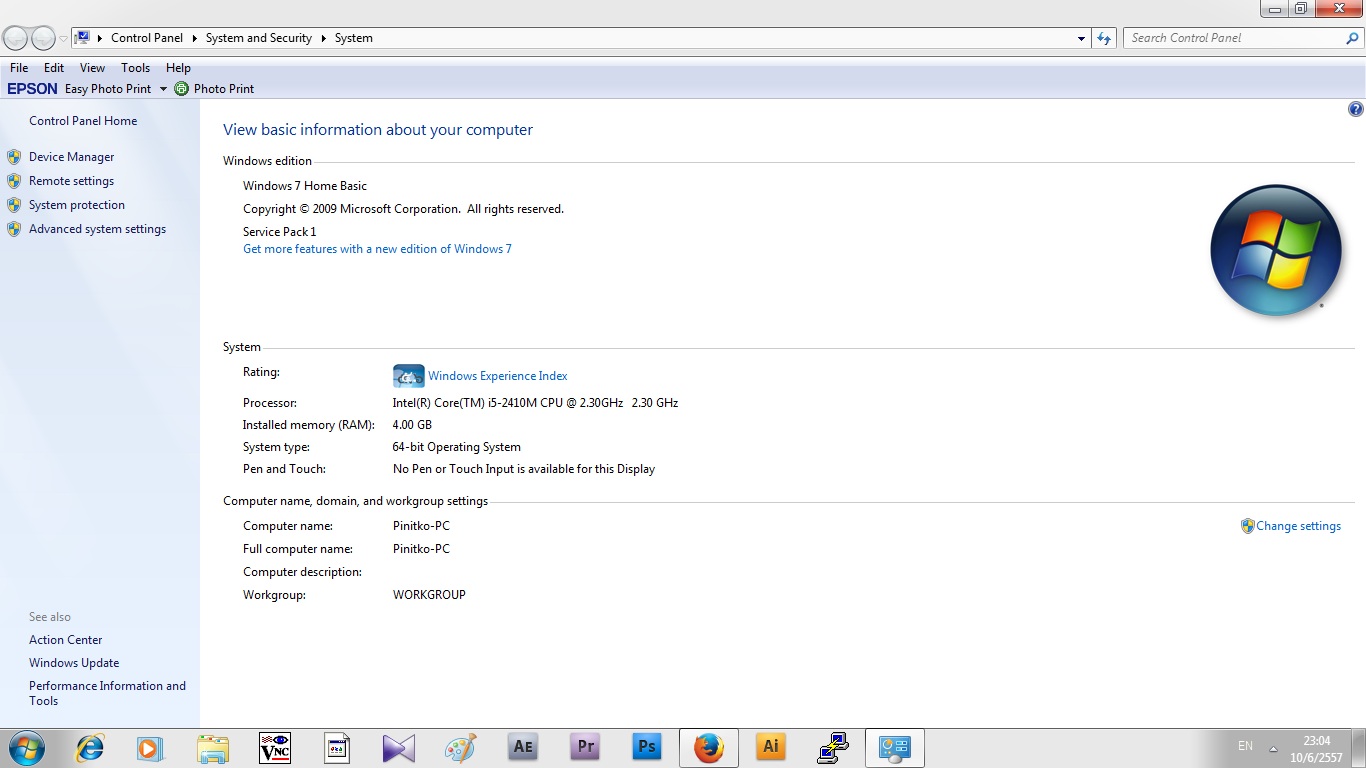Click the address bar refresh button

(1104, 38)
